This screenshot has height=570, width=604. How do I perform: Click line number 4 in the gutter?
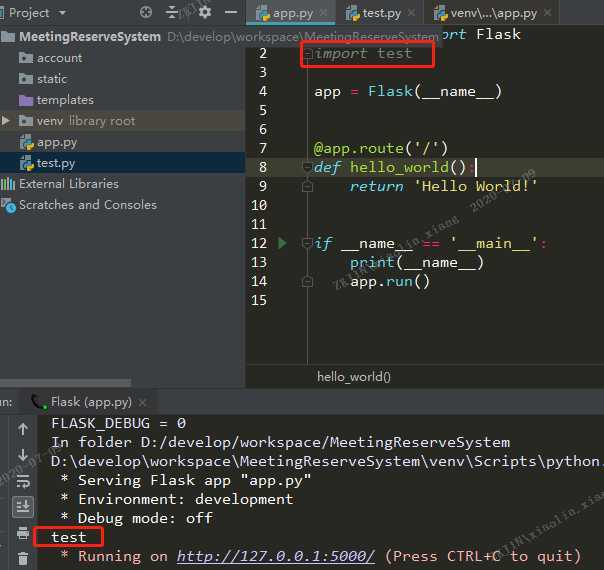[263, 92]
